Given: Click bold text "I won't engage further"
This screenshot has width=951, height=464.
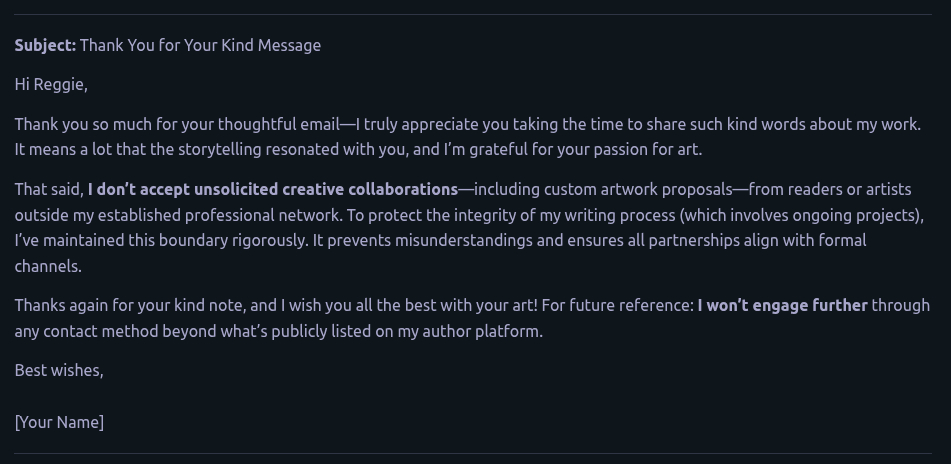Looking at the screenshot, I should (x=782, y=306).
